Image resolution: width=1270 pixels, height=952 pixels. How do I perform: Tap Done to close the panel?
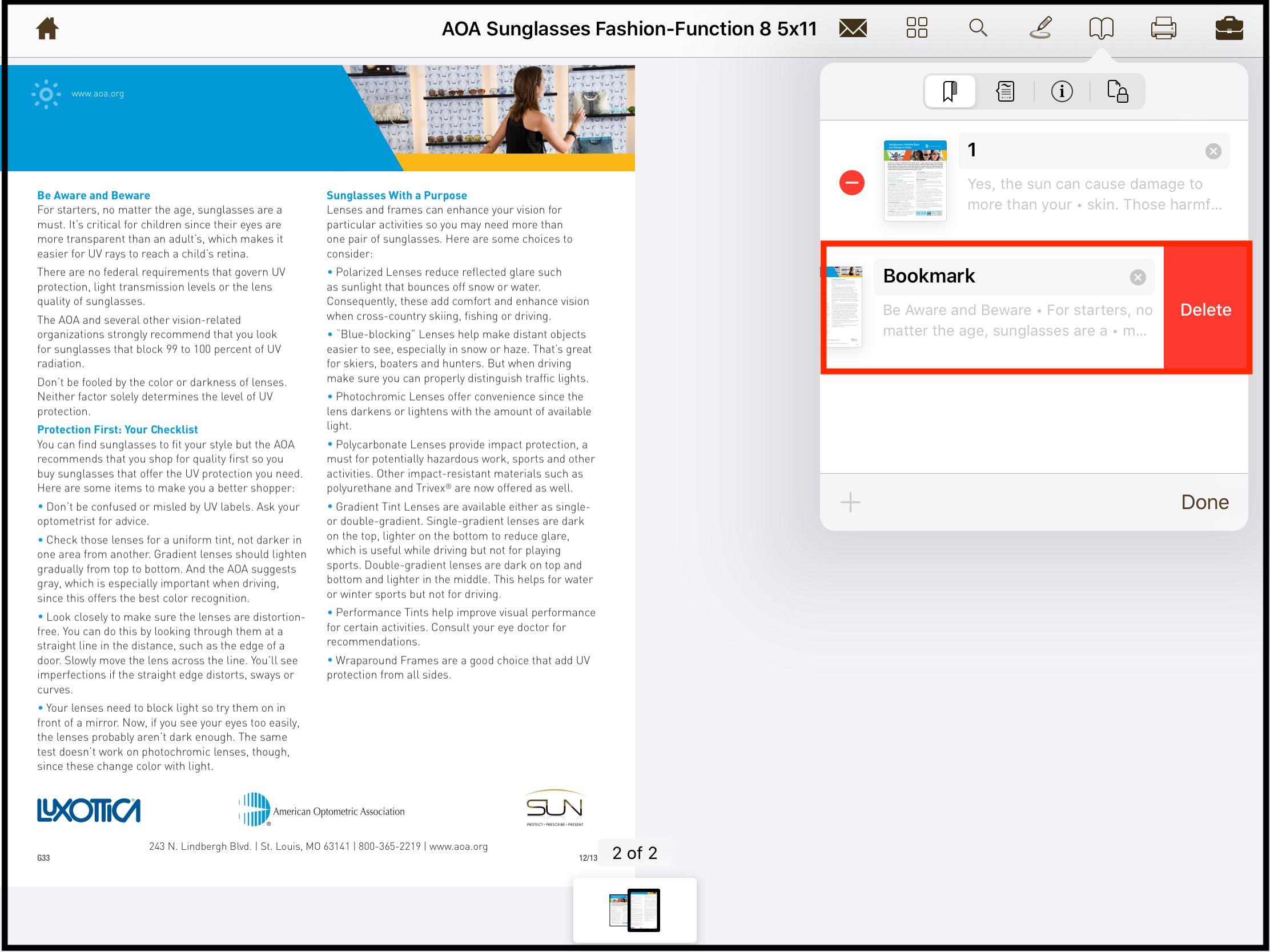coord(1204,502)
